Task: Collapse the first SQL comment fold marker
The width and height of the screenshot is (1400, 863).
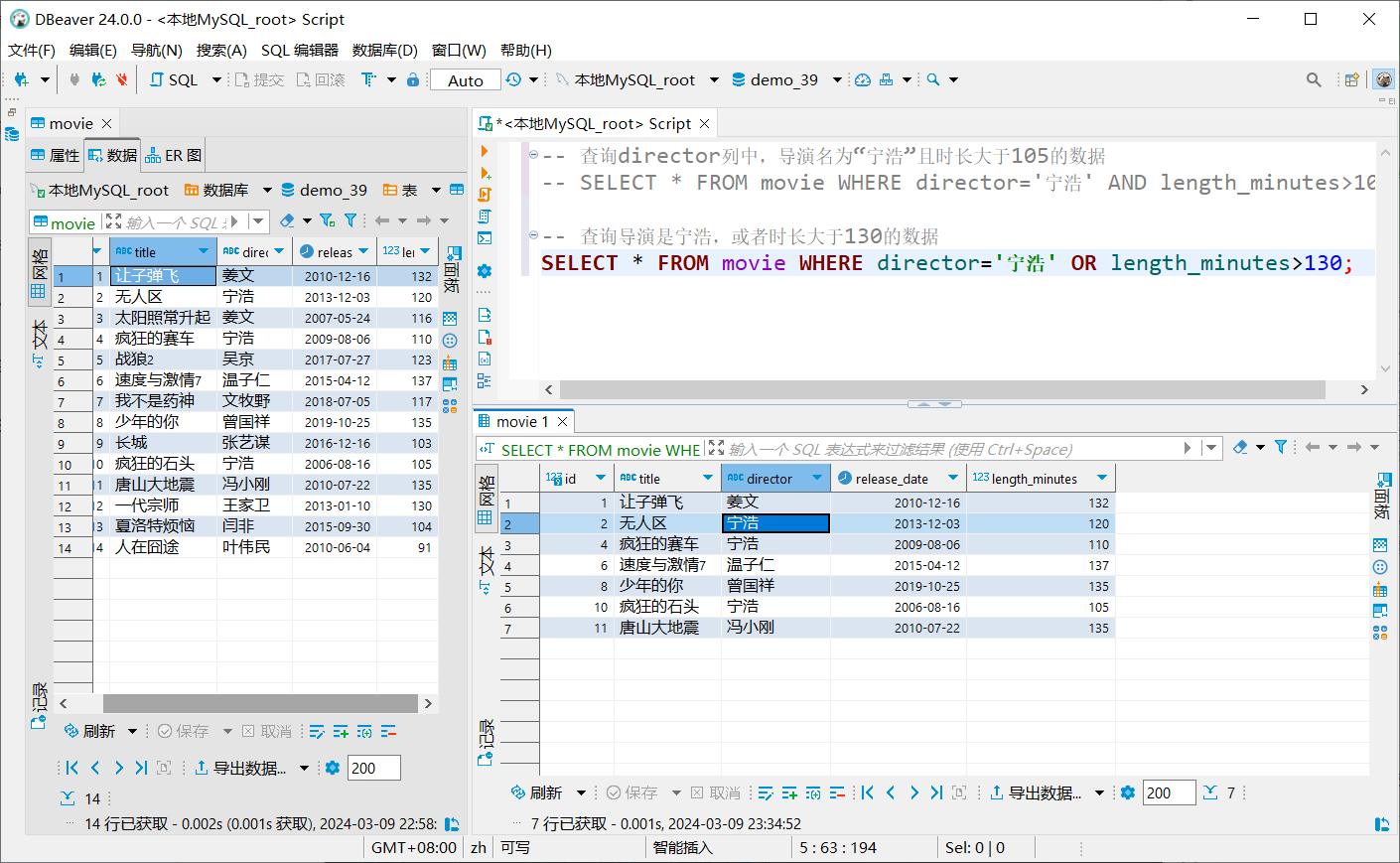Action: [x=533, y=155]
